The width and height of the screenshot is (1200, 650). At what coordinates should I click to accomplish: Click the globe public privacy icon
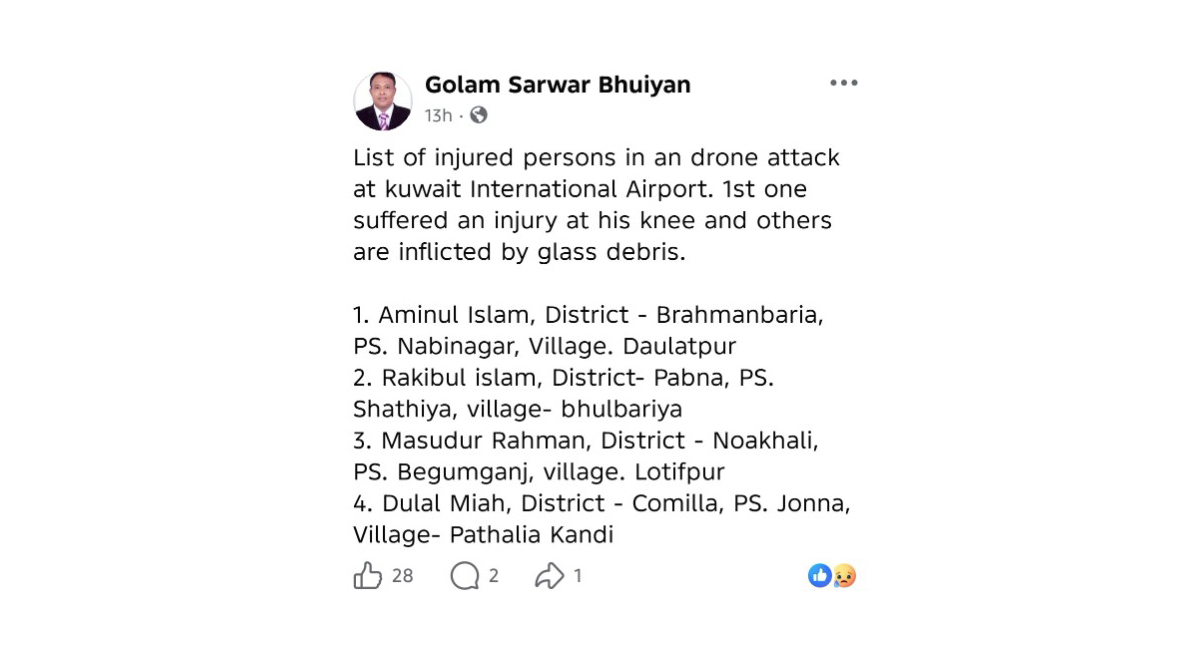[x=479, y=115]
